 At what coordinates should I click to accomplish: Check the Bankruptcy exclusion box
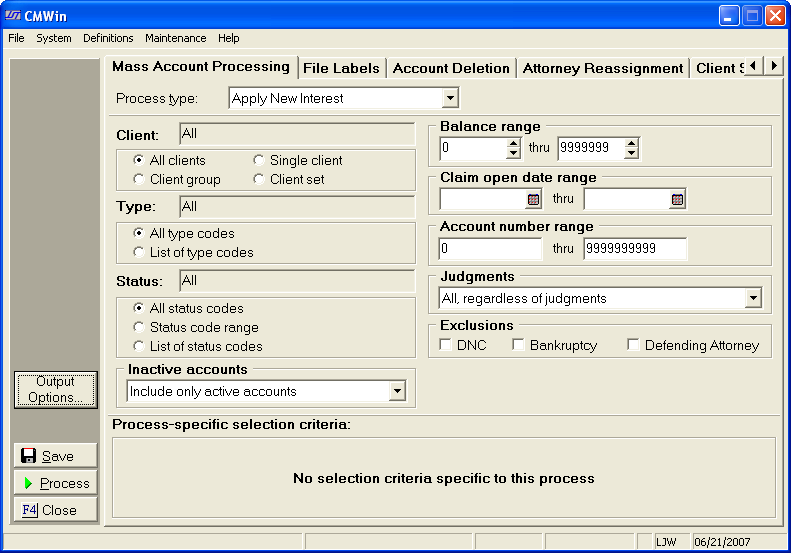point(518,345)
